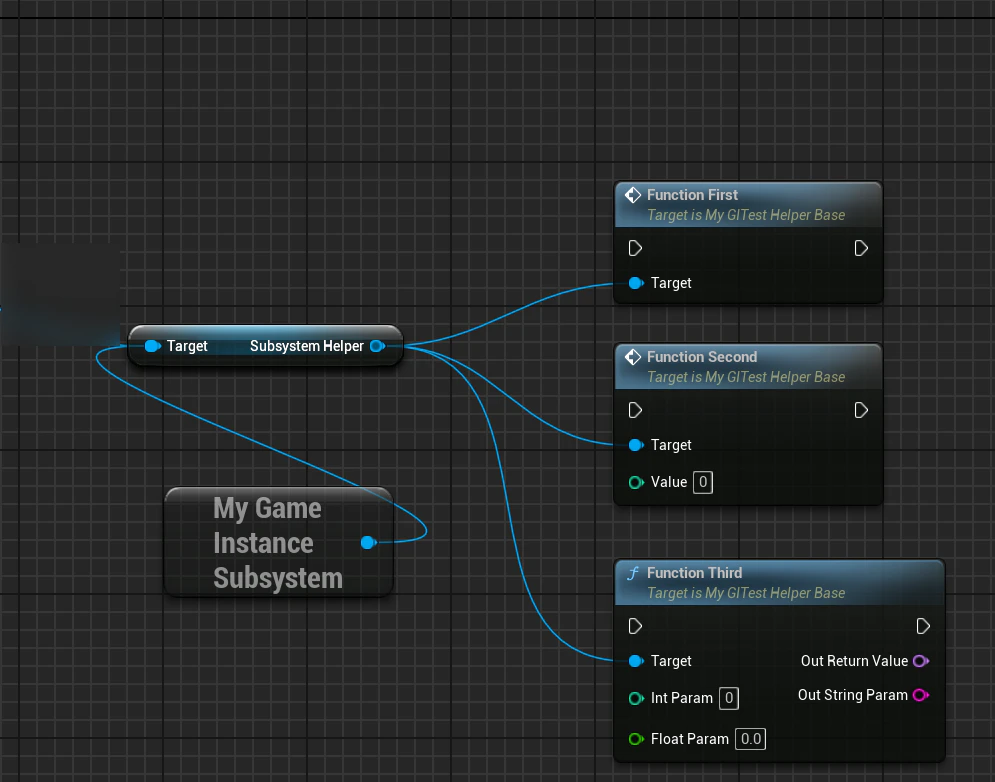Click the Function Third function icon
This screenshot has height=782, width=995.
[633, 573]
